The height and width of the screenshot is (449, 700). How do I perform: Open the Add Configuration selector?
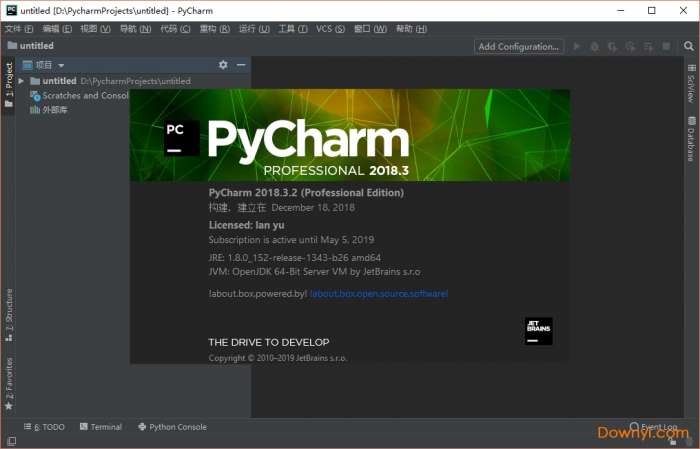(x=518, y=46)
